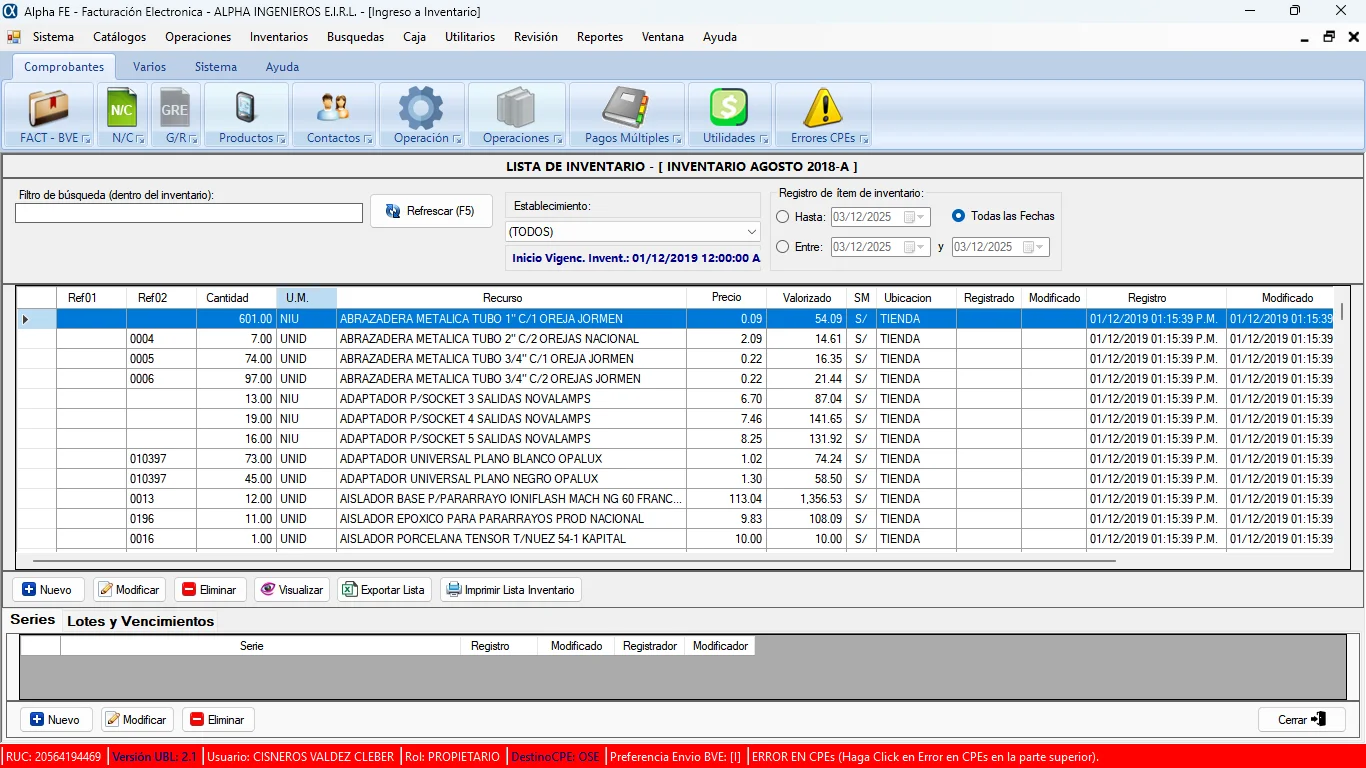The image size is (1366, 768).
Task: Switch to the Lotes y Vencimientos tab
Action: pos(140,621)
